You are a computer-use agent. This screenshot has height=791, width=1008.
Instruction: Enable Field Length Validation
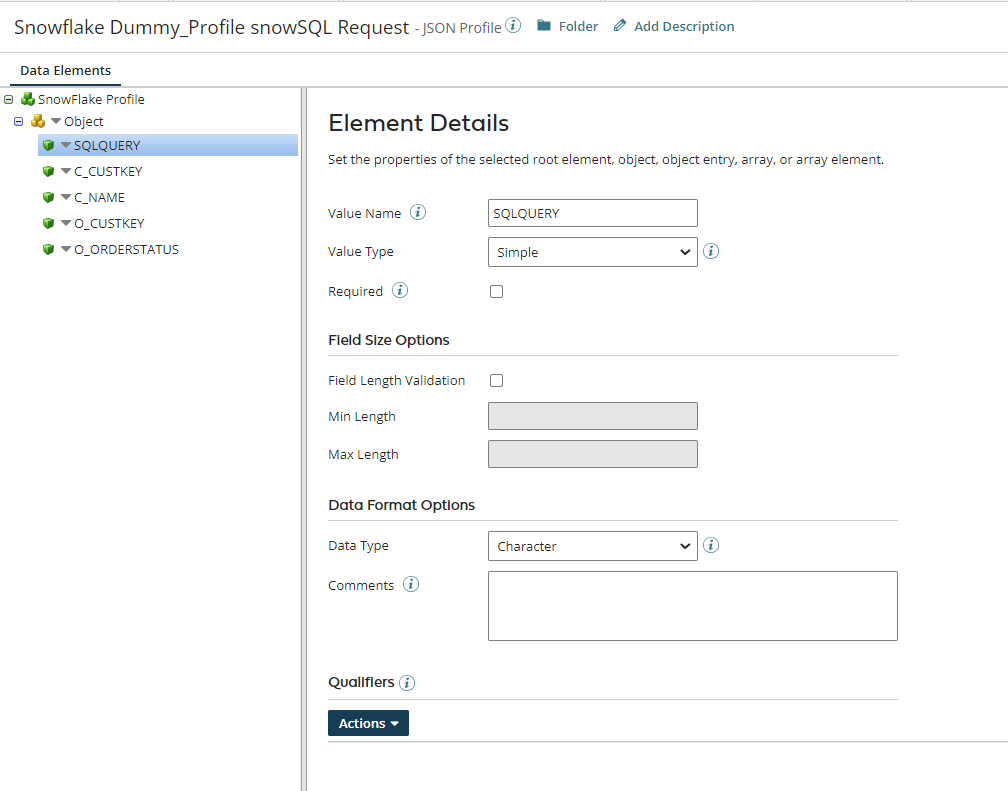tap(496, 380)
